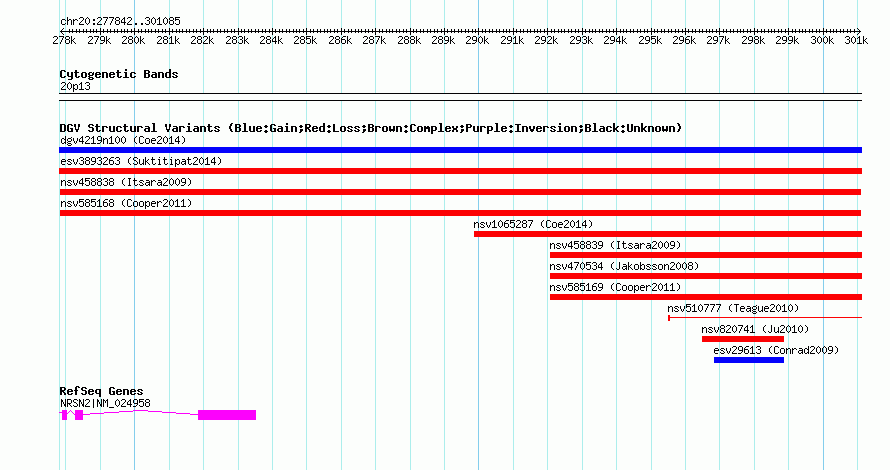Click the nsv470534 red loss bar
The height and width of the screenshot is (470, 890).
pos(706,276)
